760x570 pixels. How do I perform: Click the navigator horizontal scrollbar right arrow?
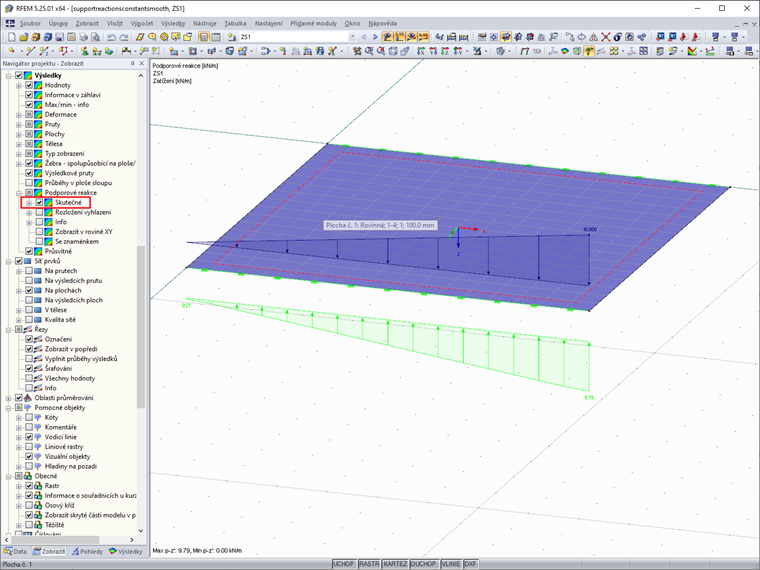[131, 539]
